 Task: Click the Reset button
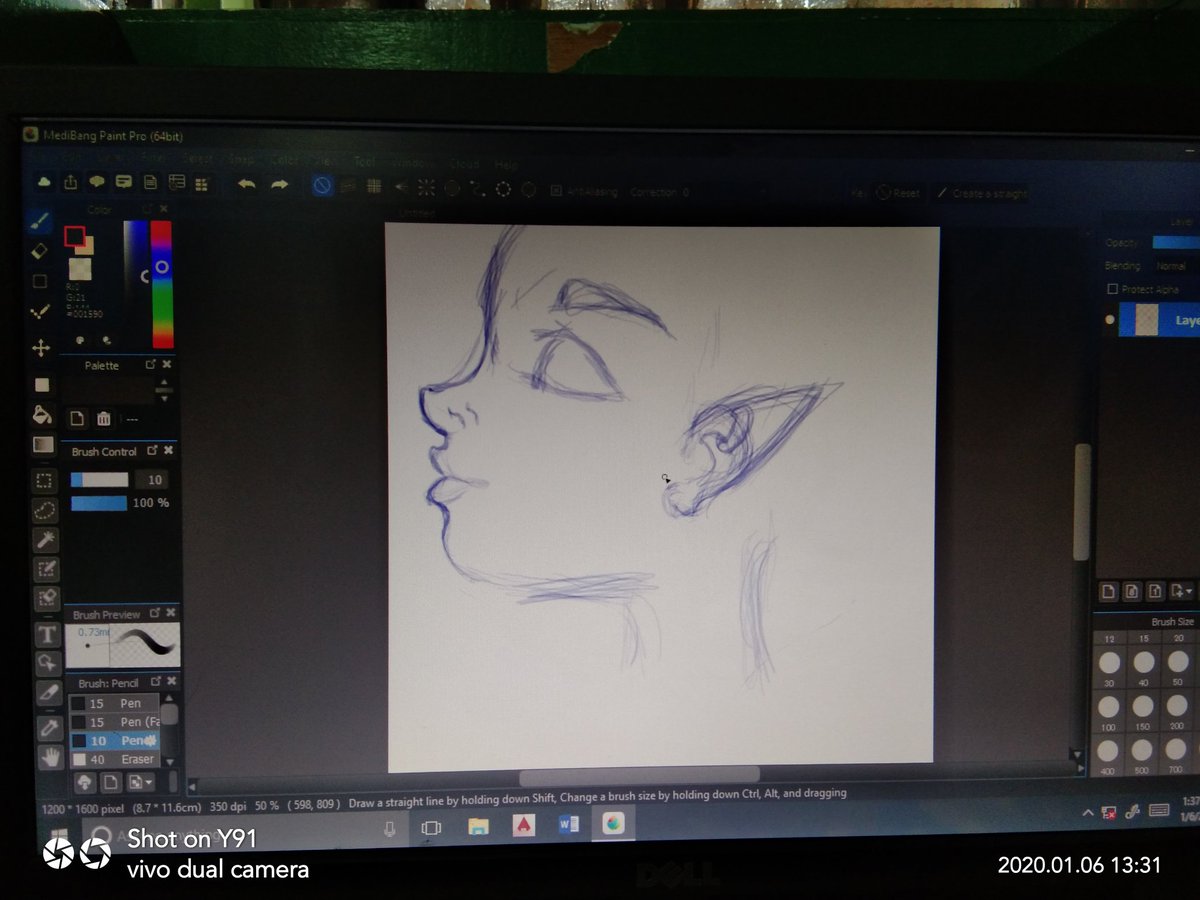(898, 193)
